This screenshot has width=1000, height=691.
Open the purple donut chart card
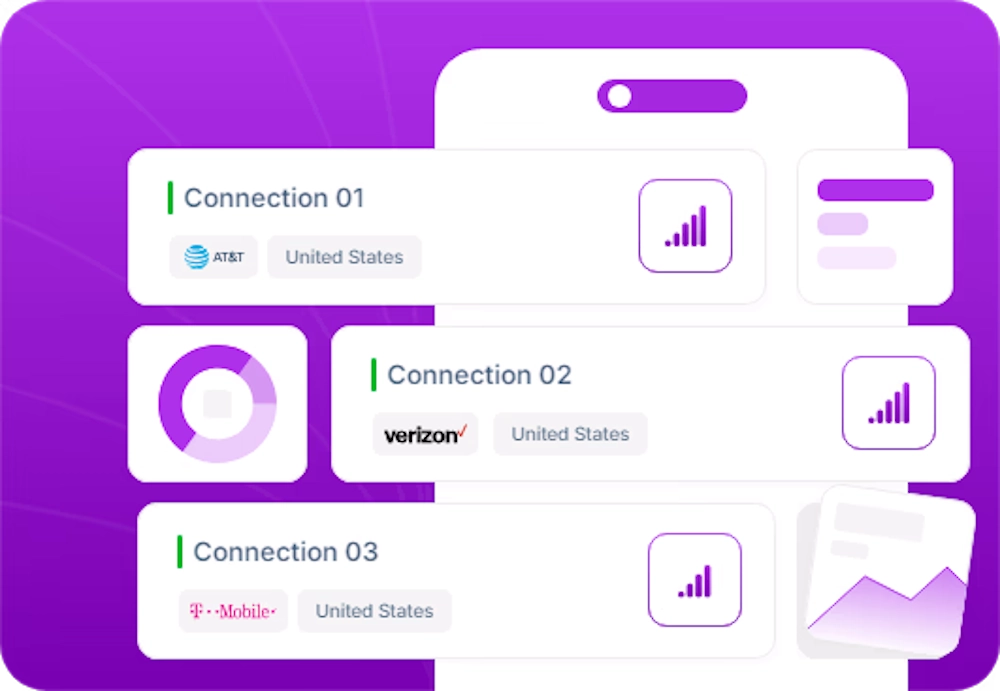(x=217, y=404)
